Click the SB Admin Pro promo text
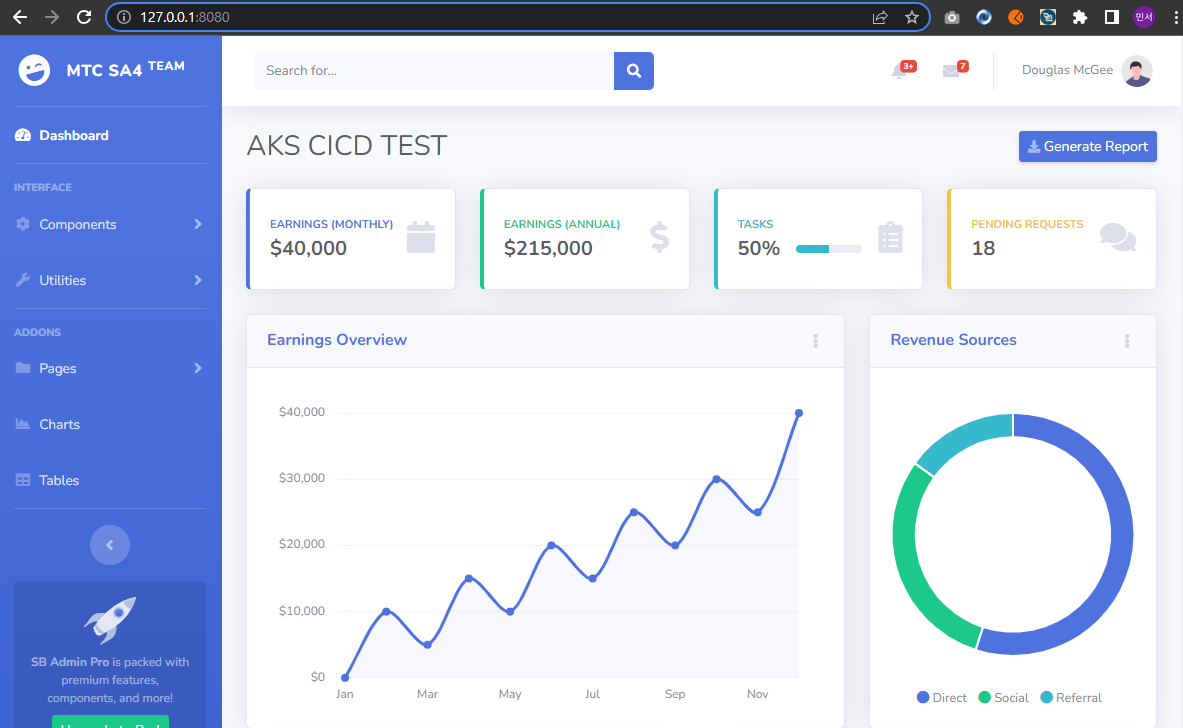Screen dimensions: 1183x728 (110, 680)
